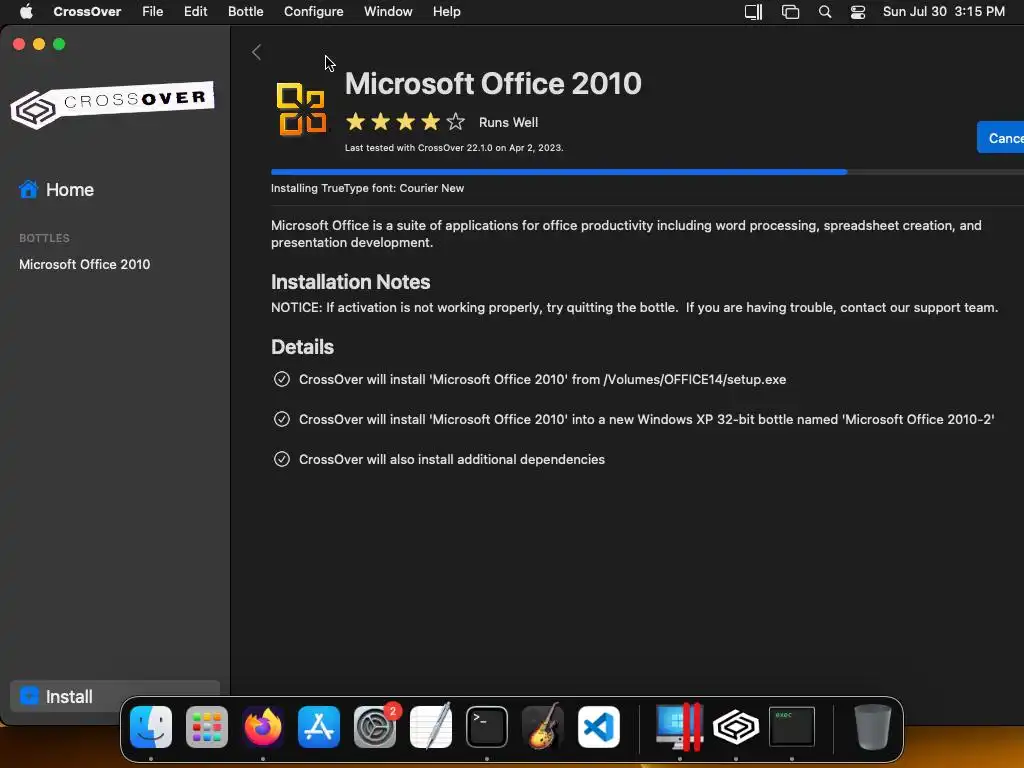Click 'Installing TrueType font: Courier New' status
This screenshot has height=768, width=1024.
point(368,188)
